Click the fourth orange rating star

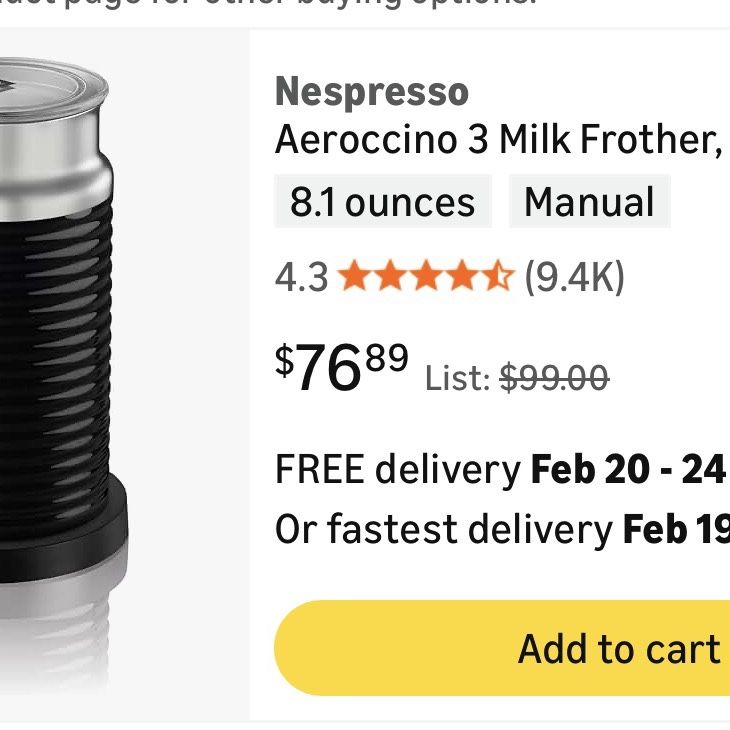461,275
